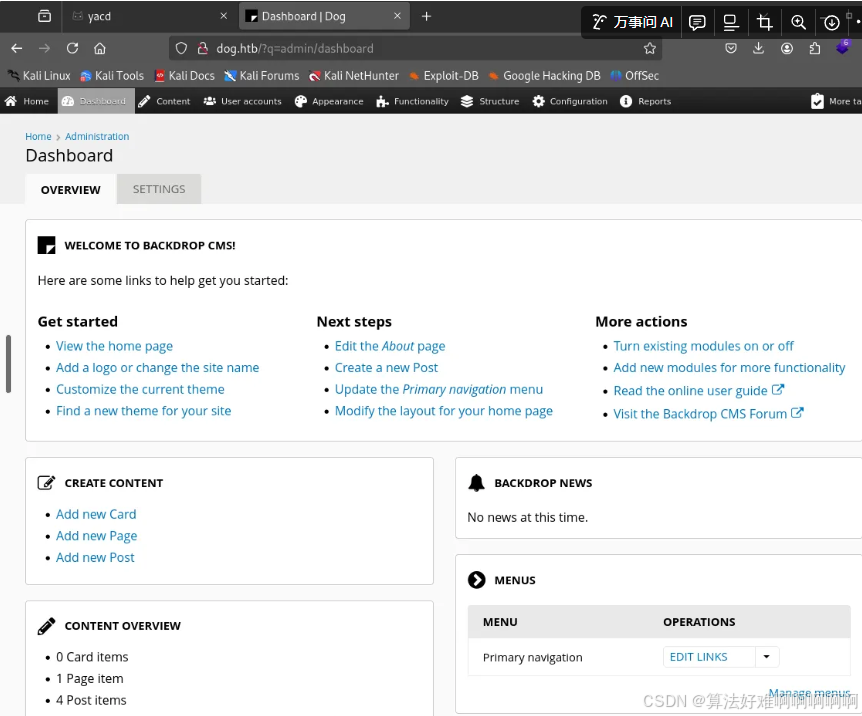Open the Kali Tools bookmark
Viewport: 862px width, 716px height.
click(x=112, y=76)
